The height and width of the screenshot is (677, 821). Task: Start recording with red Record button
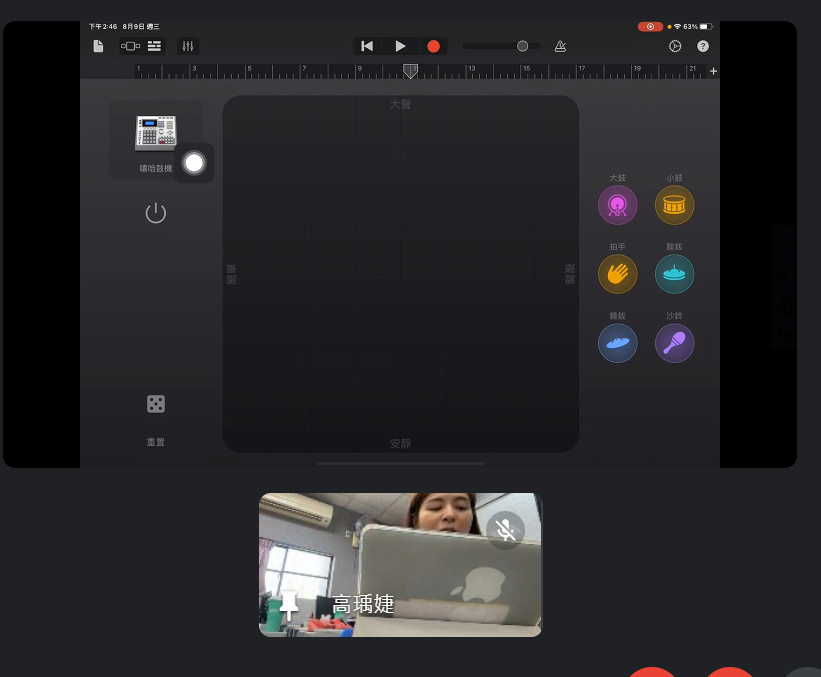click(x=433, y=46)
